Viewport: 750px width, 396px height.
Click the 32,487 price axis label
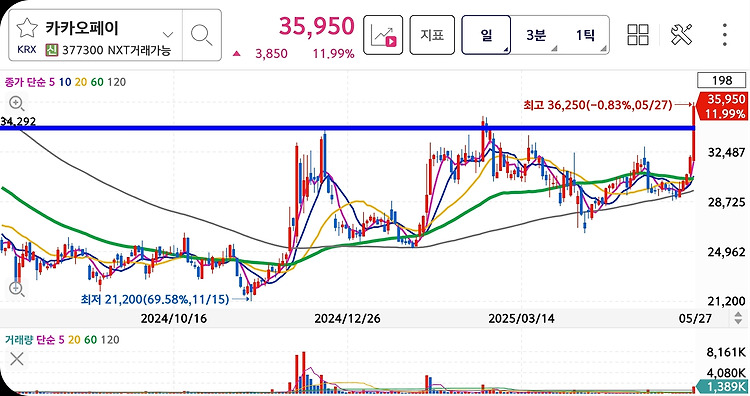[726, 152]
